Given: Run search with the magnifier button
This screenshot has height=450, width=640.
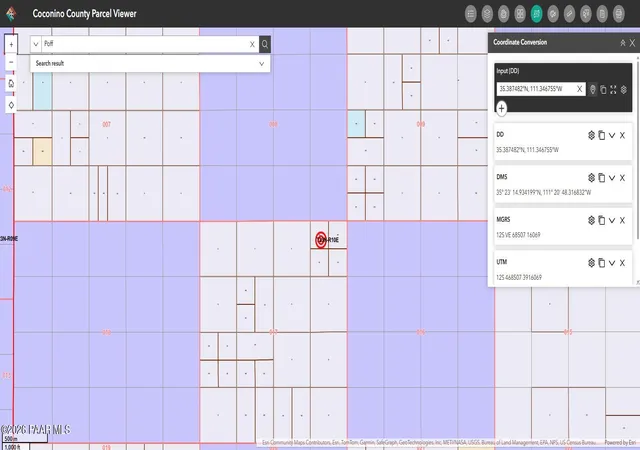Looking at the screenshot, I should pos(265,44).
